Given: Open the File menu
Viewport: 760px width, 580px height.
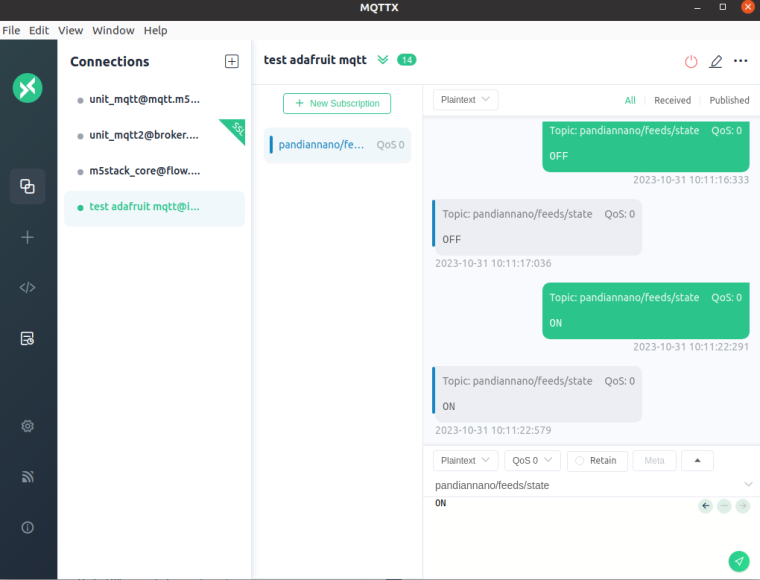Looking at the screenshot, I should point(11,31).
